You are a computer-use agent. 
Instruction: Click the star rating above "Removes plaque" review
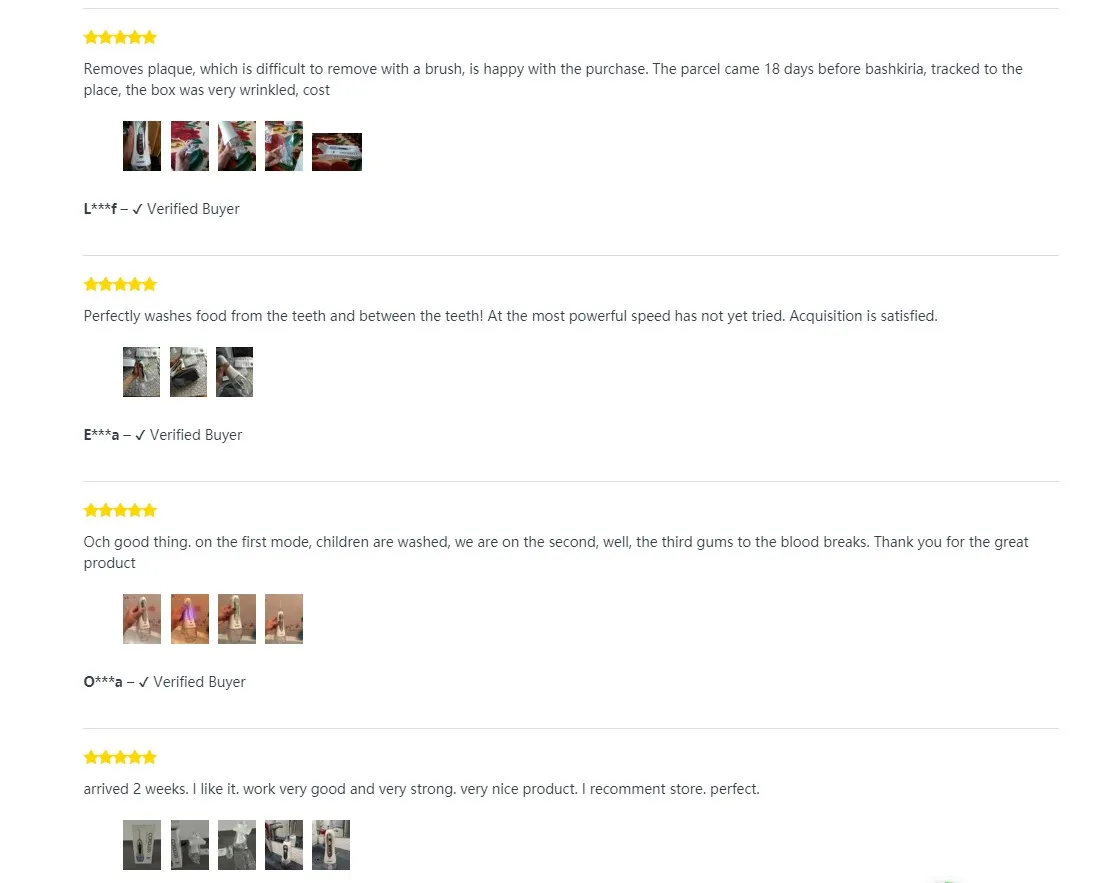[120, 38]
